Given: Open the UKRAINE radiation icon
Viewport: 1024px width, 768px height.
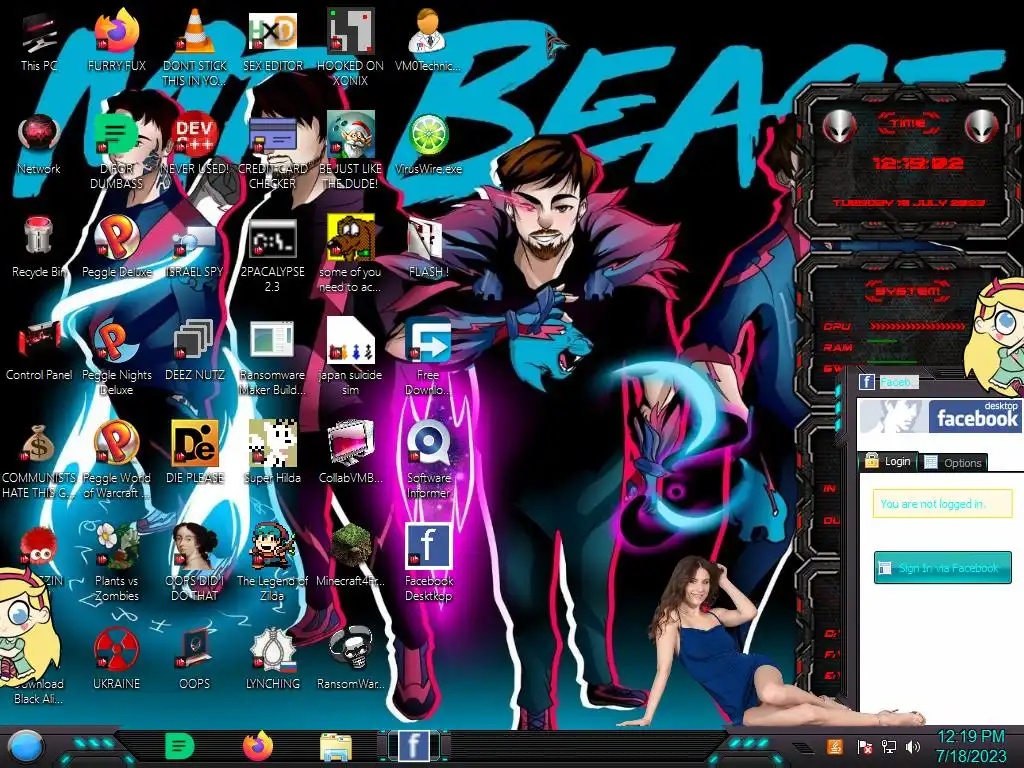Looking at the screenshot, I should pos(117,649).
